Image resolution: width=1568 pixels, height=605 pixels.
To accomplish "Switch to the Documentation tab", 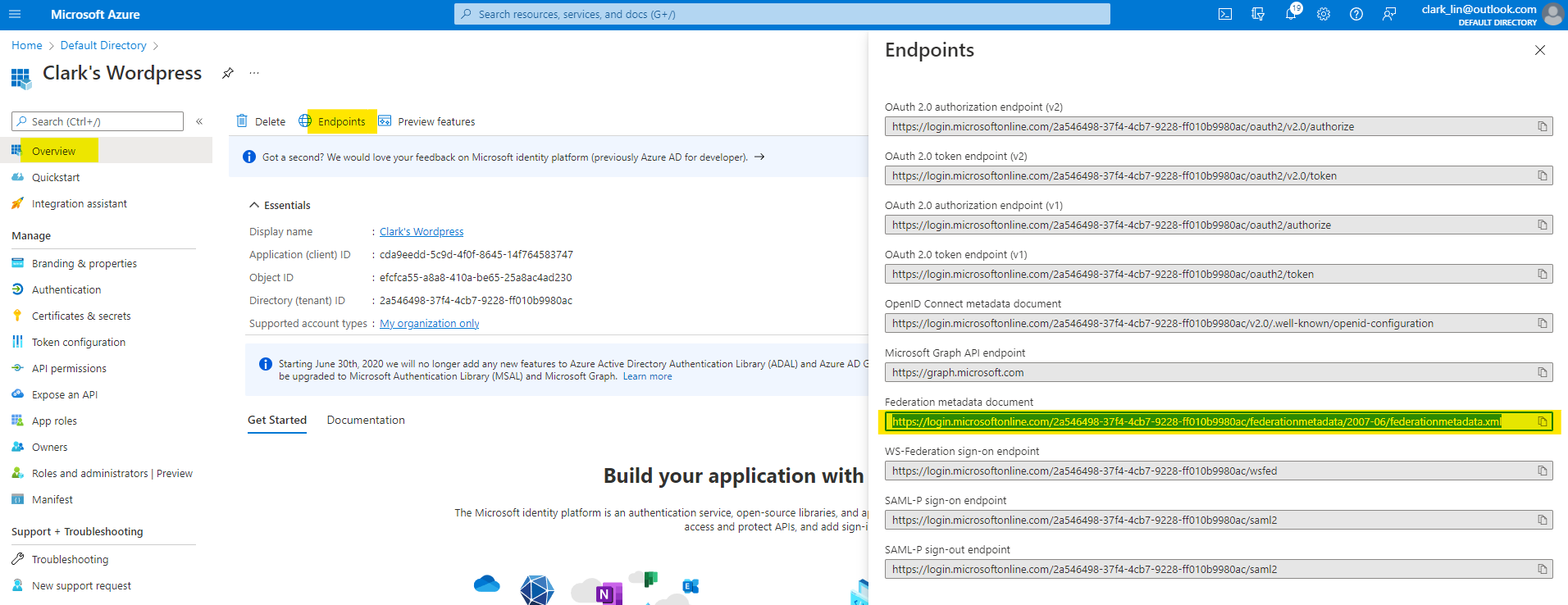I will click(366, 420).
